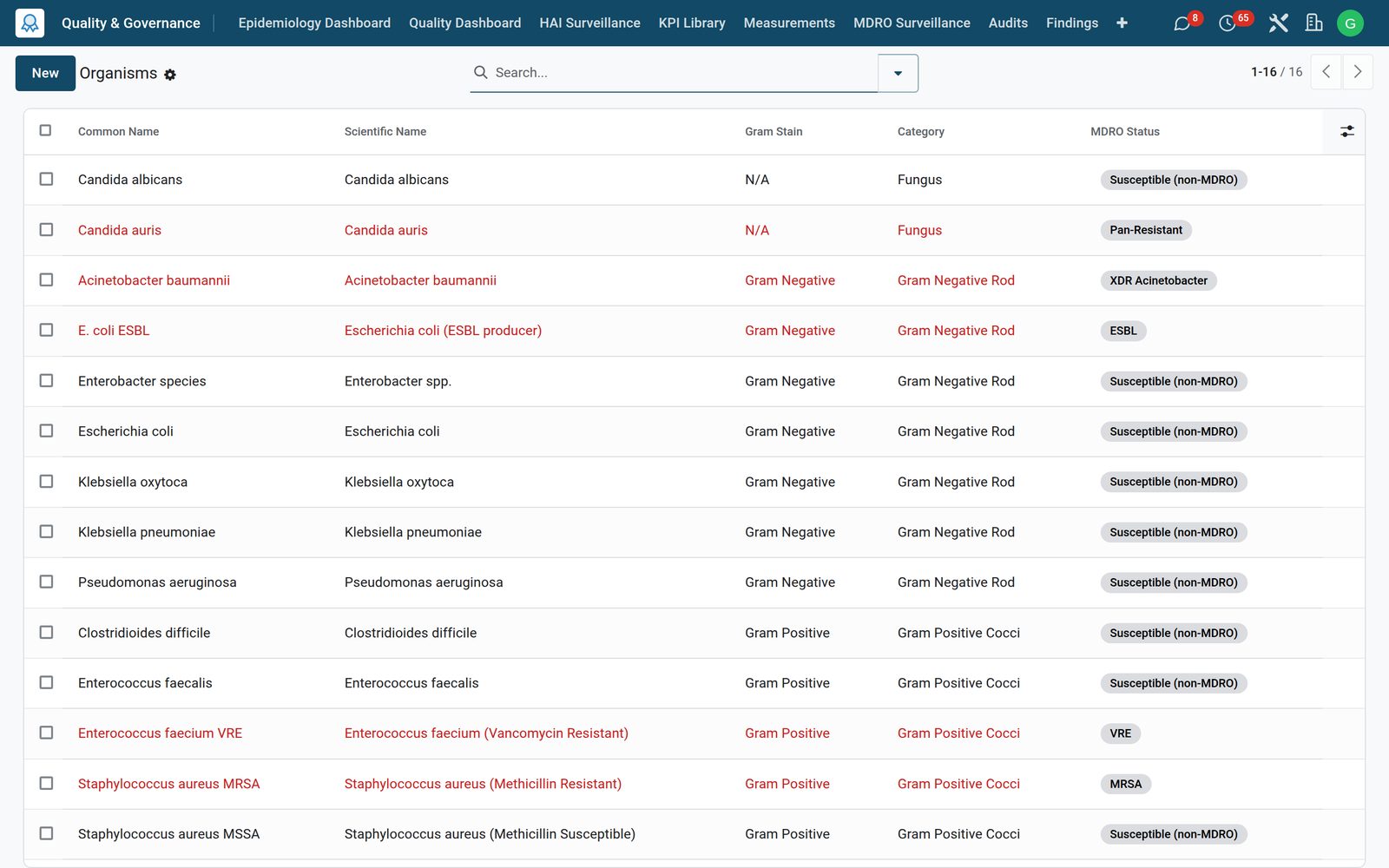Go to next page of records
Image resolution: width=1389 pixels, height=868 pixels.
pyautogui.click(x=1358, y=72)
